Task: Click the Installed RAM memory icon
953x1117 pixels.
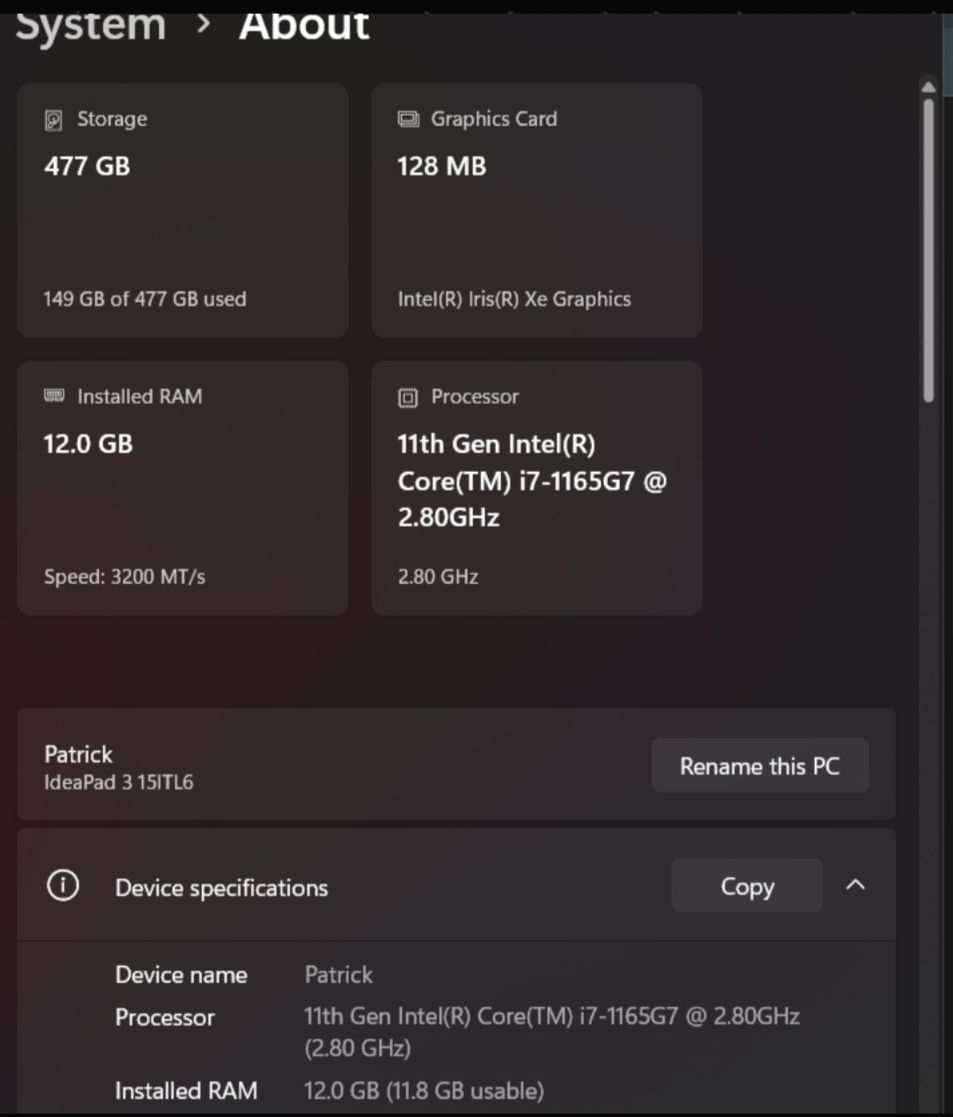Action: tap(54, 396)
